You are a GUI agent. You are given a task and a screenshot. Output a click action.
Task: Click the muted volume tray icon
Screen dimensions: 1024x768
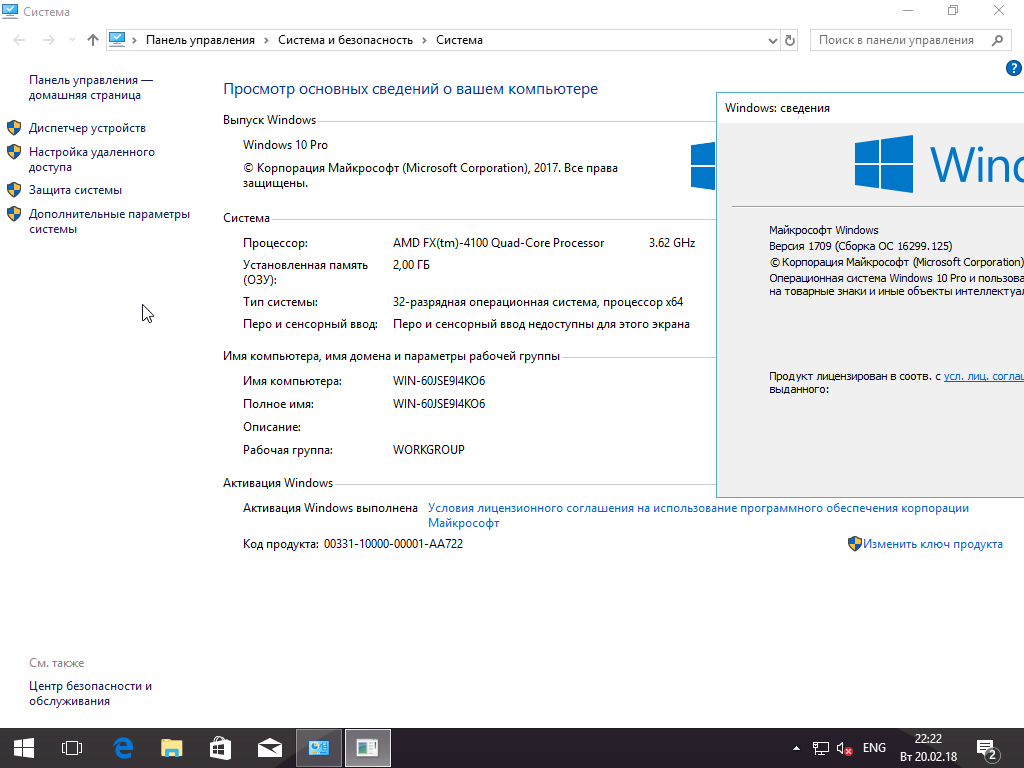coord(844,748)
